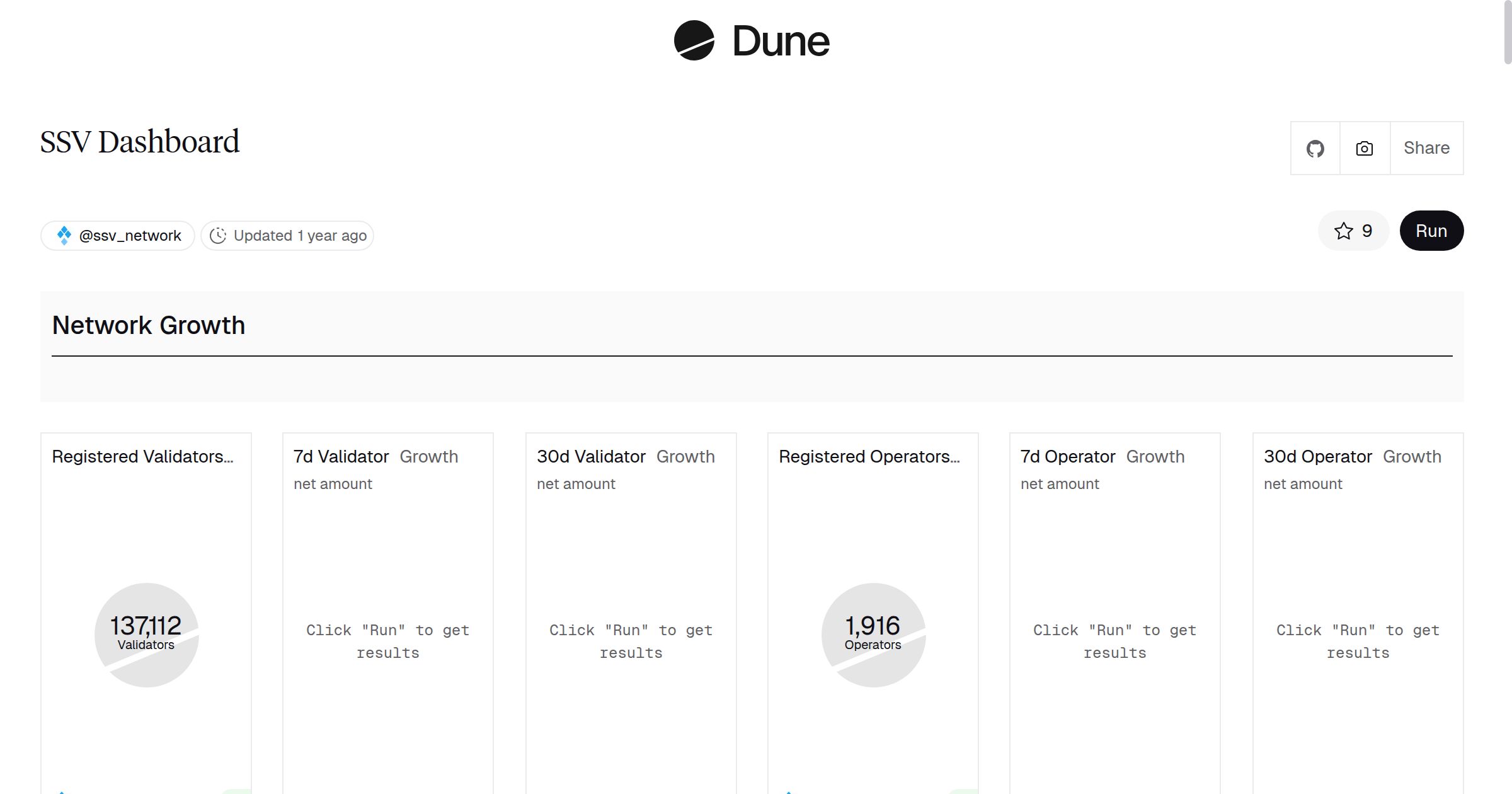
Task: Click the camera screenshot icon
Action: point(1364,149)
